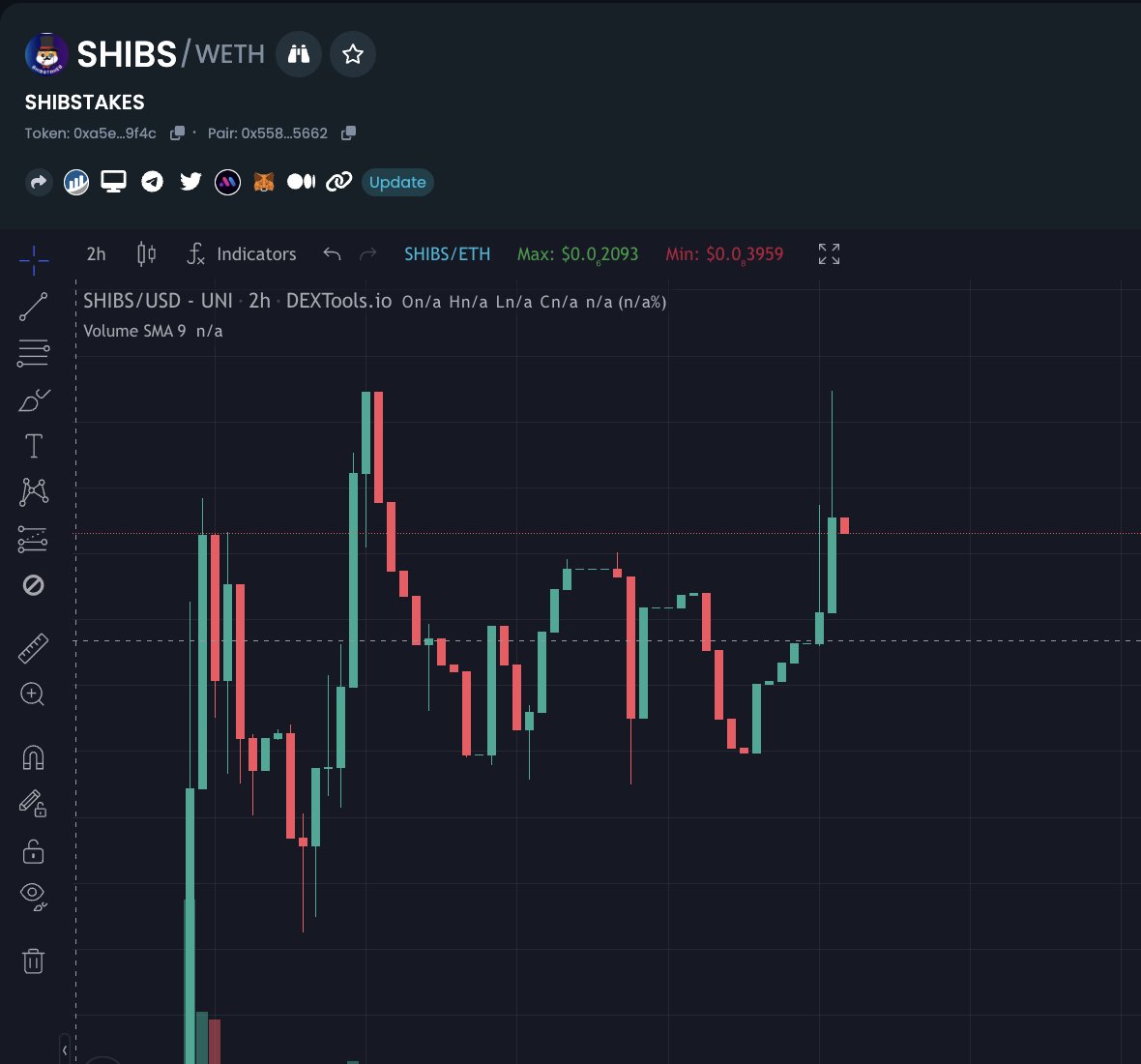Click the SHIBSTAKES token name
Viewport: 1141px width, 1064px height.
(84, 102)
